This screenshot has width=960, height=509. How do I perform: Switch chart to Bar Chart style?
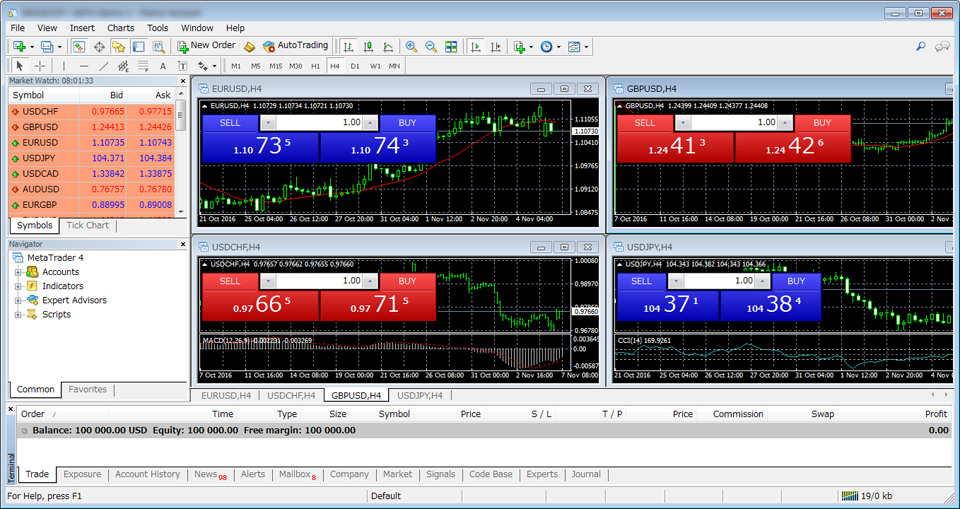pos(348,47)
